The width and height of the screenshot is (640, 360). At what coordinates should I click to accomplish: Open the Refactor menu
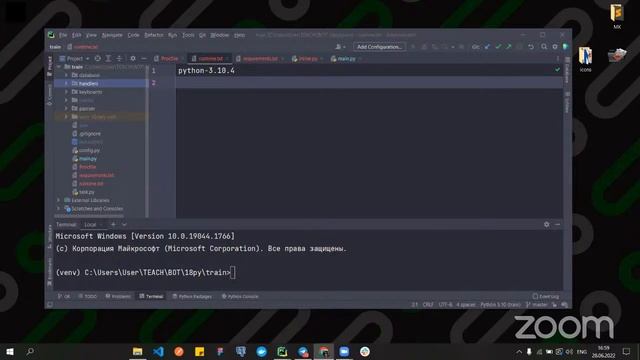(154, 35)
